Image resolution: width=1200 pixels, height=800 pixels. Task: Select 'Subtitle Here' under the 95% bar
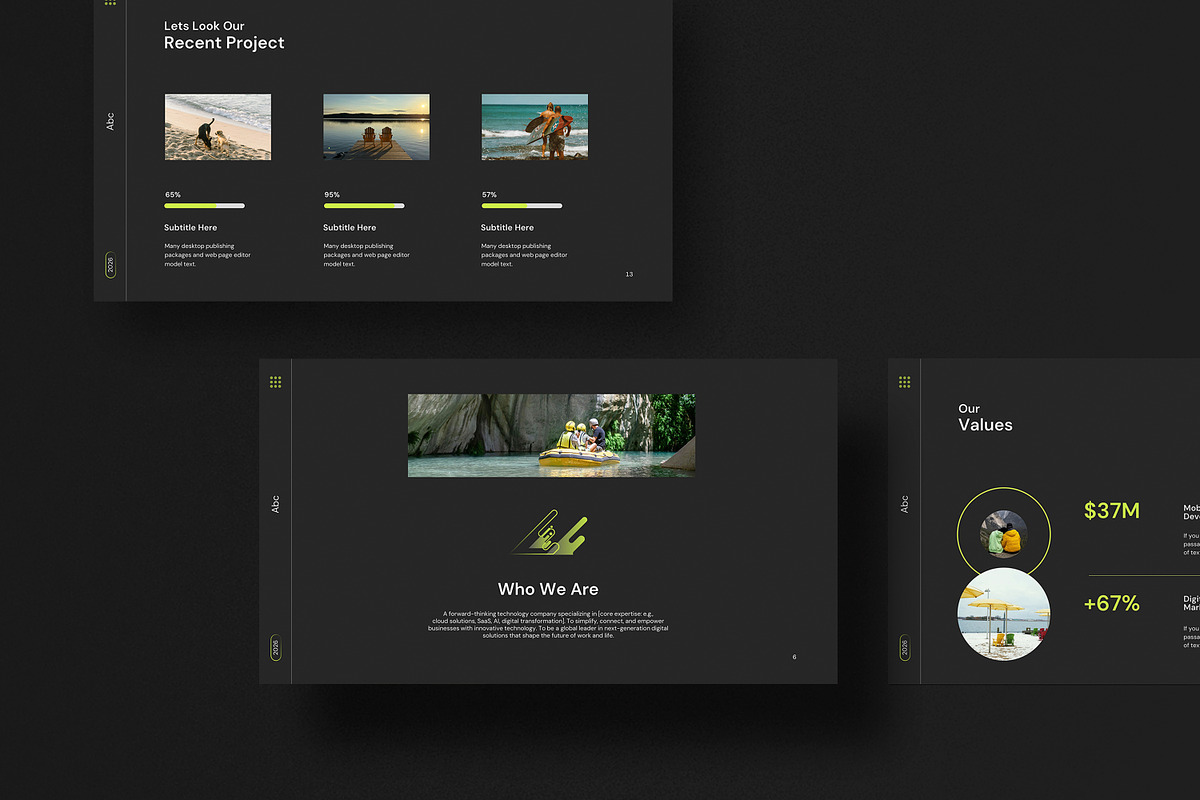349,228
